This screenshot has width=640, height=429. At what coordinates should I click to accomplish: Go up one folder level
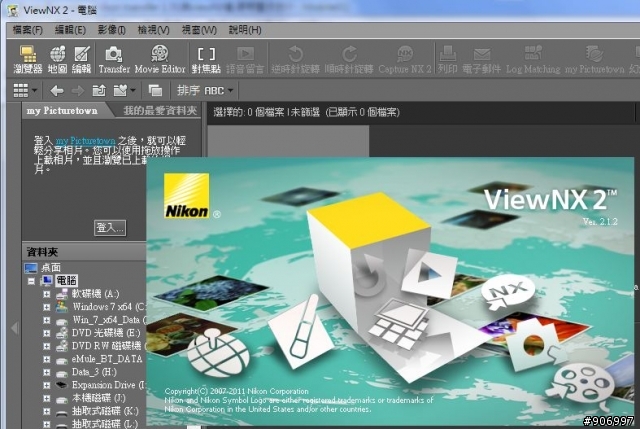pos(99,90)
